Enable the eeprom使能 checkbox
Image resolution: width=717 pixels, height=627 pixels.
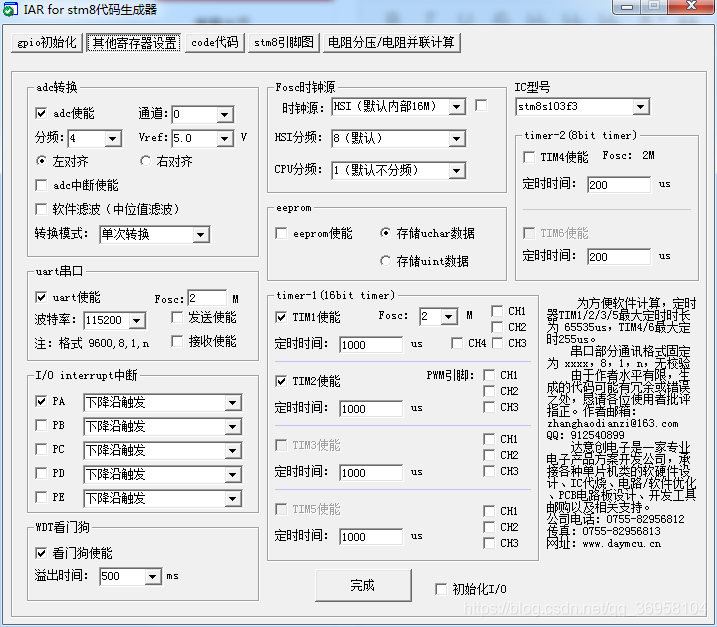tap(281, 233)
